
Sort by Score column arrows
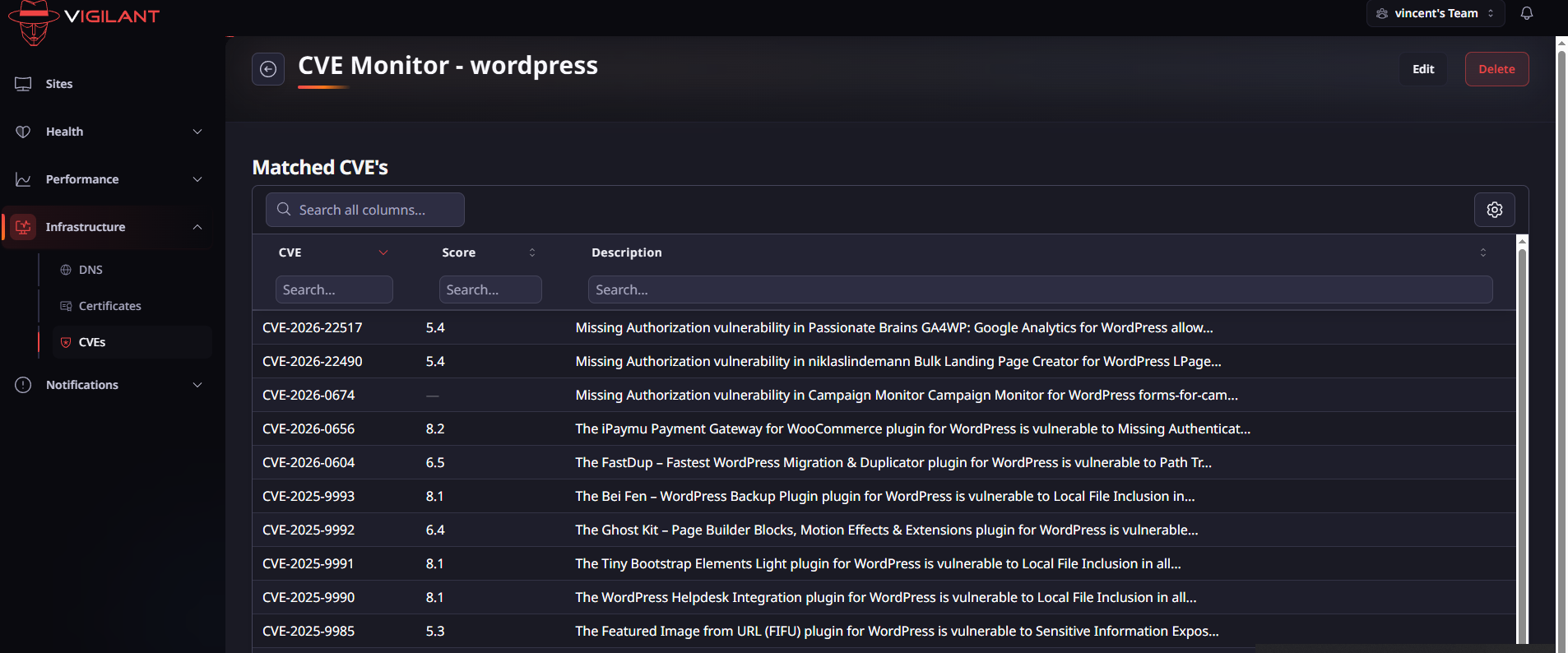pos(532,252)
